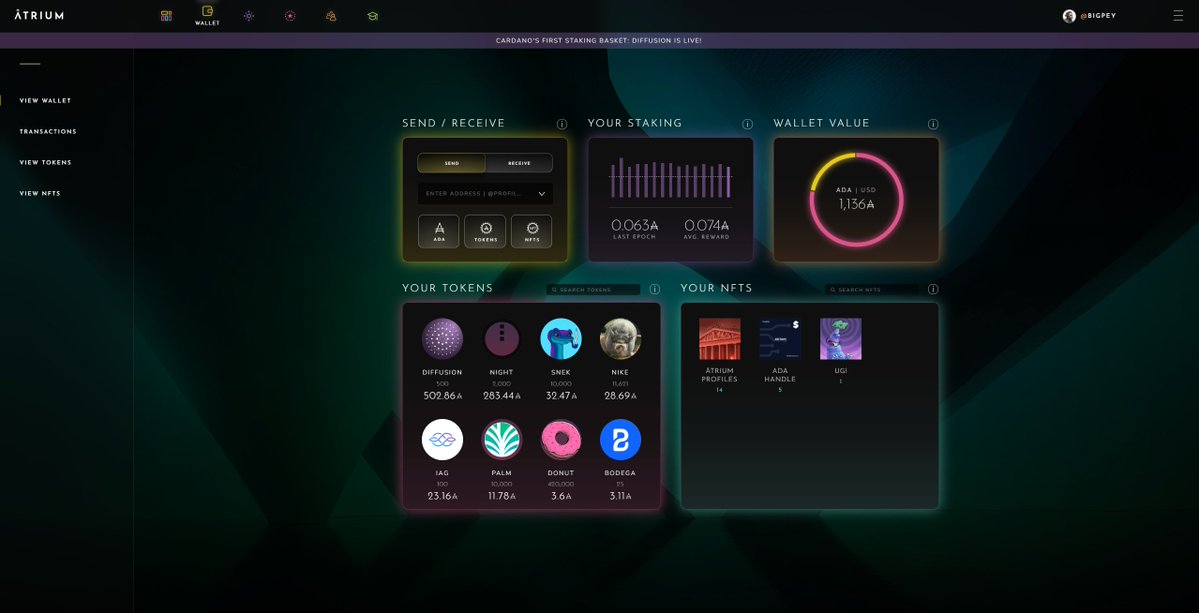Open View NFTs in sidebar
1199x613 pixels.
[40, 193]
